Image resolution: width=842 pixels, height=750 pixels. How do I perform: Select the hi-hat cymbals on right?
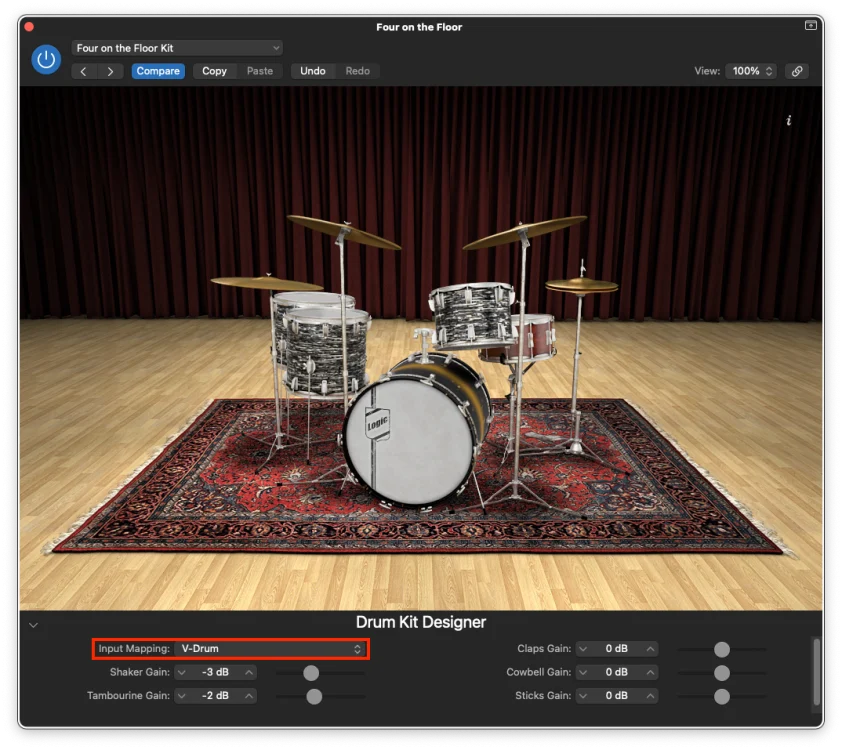[582, 286]
